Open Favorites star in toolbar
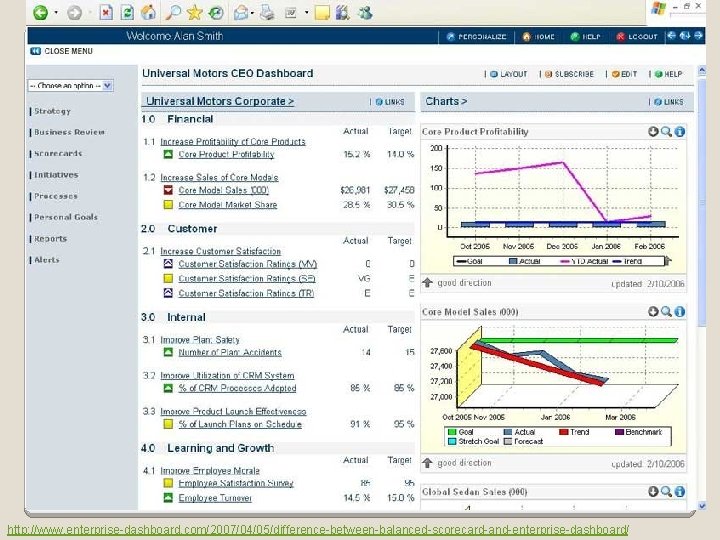 [195, 12]
